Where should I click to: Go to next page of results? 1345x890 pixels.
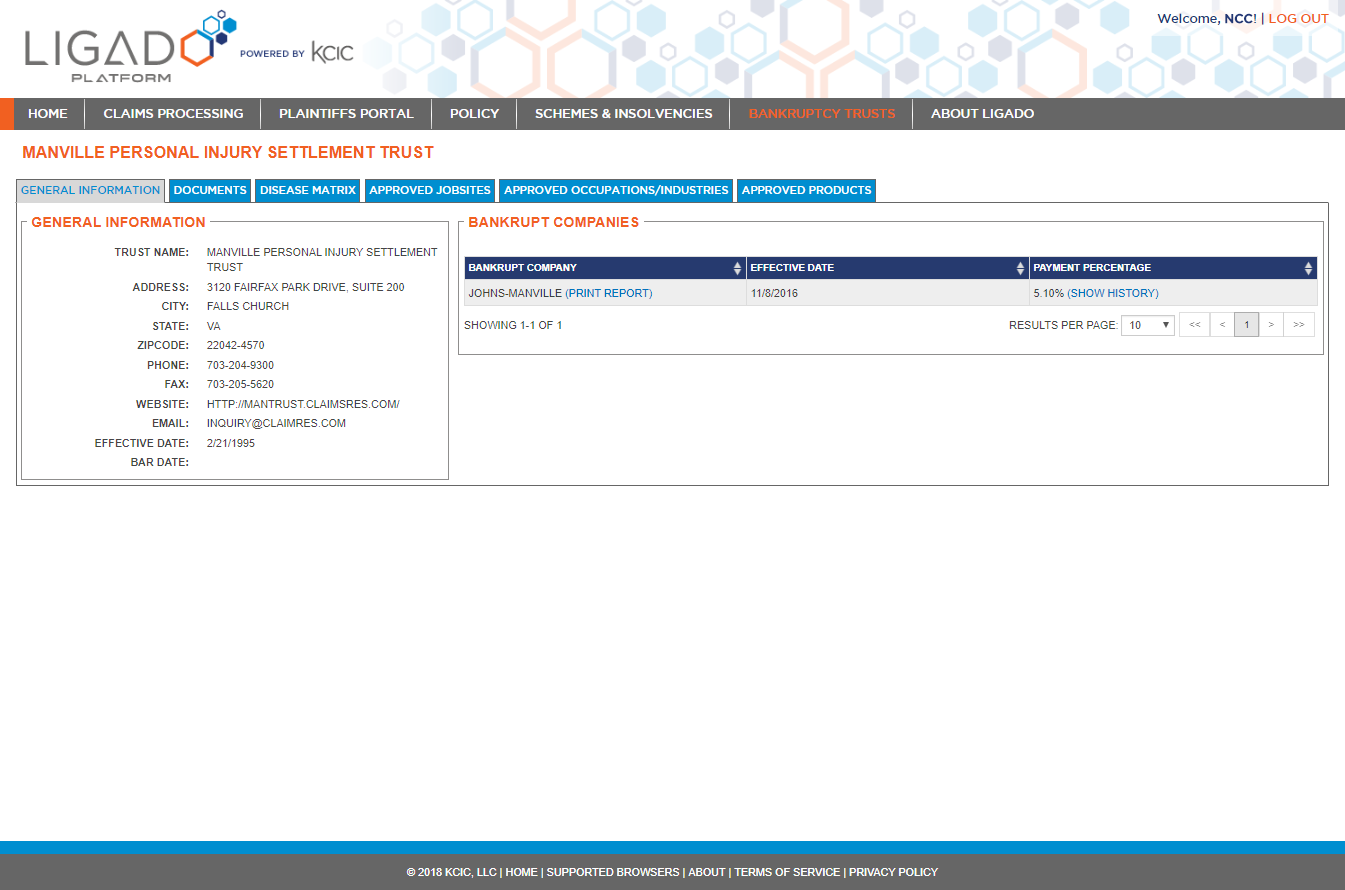click(x=1271, y=325)
